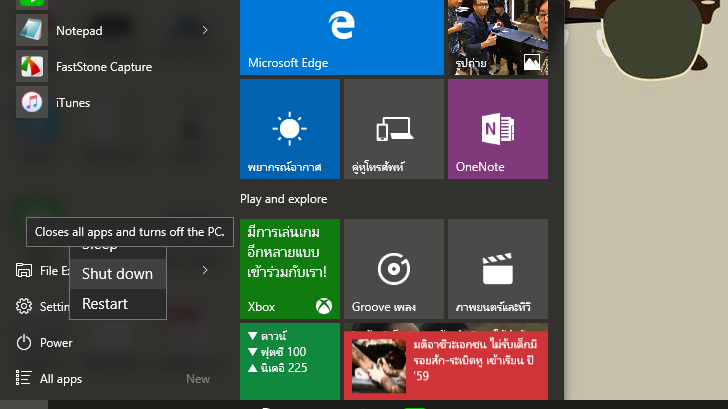This screenshot has height=409, width=728.
Task: Open the Groove เพลง music tile
Action: [394, 269]
